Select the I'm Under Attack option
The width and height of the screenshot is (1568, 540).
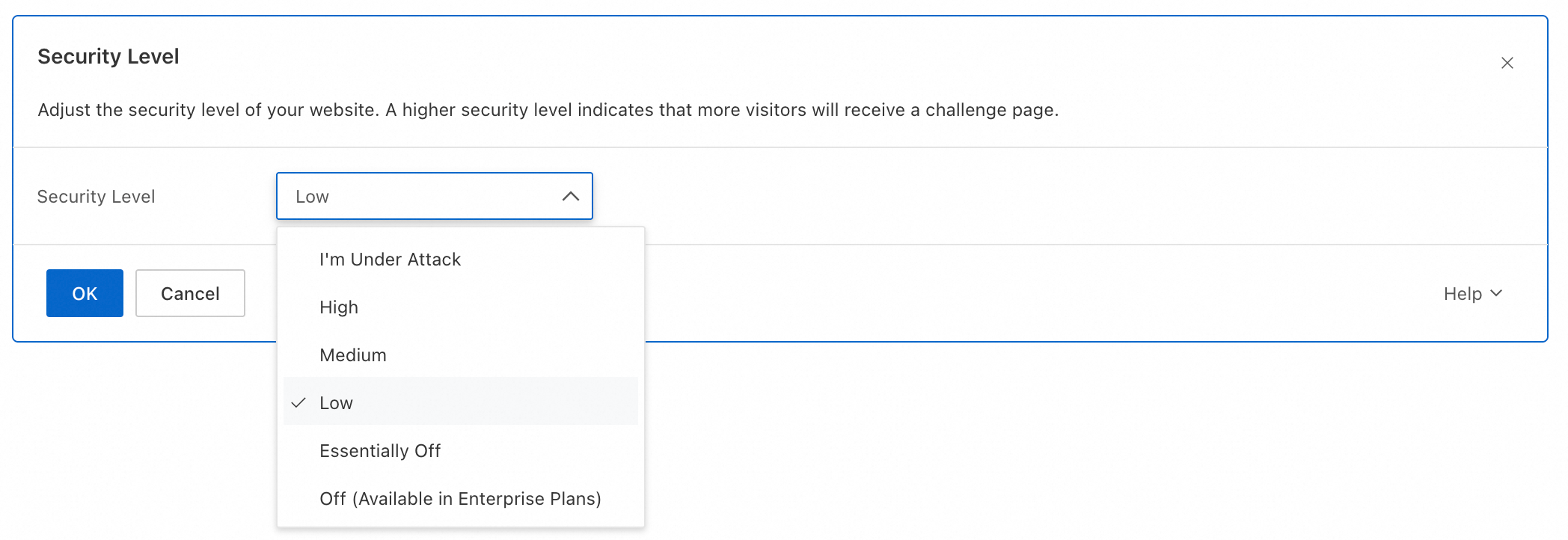click(390, 260)
